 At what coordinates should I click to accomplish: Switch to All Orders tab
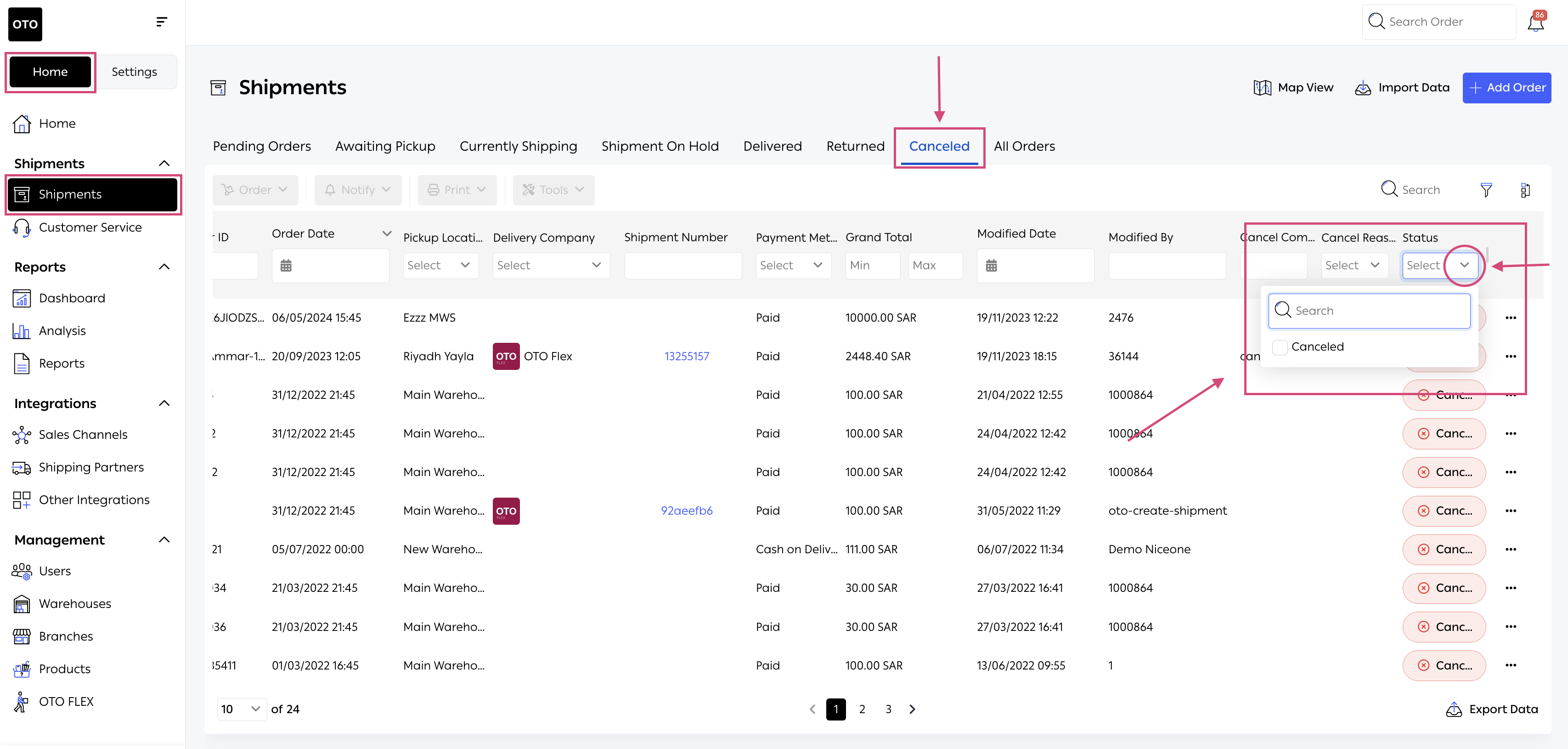(x=1024, y=146)
